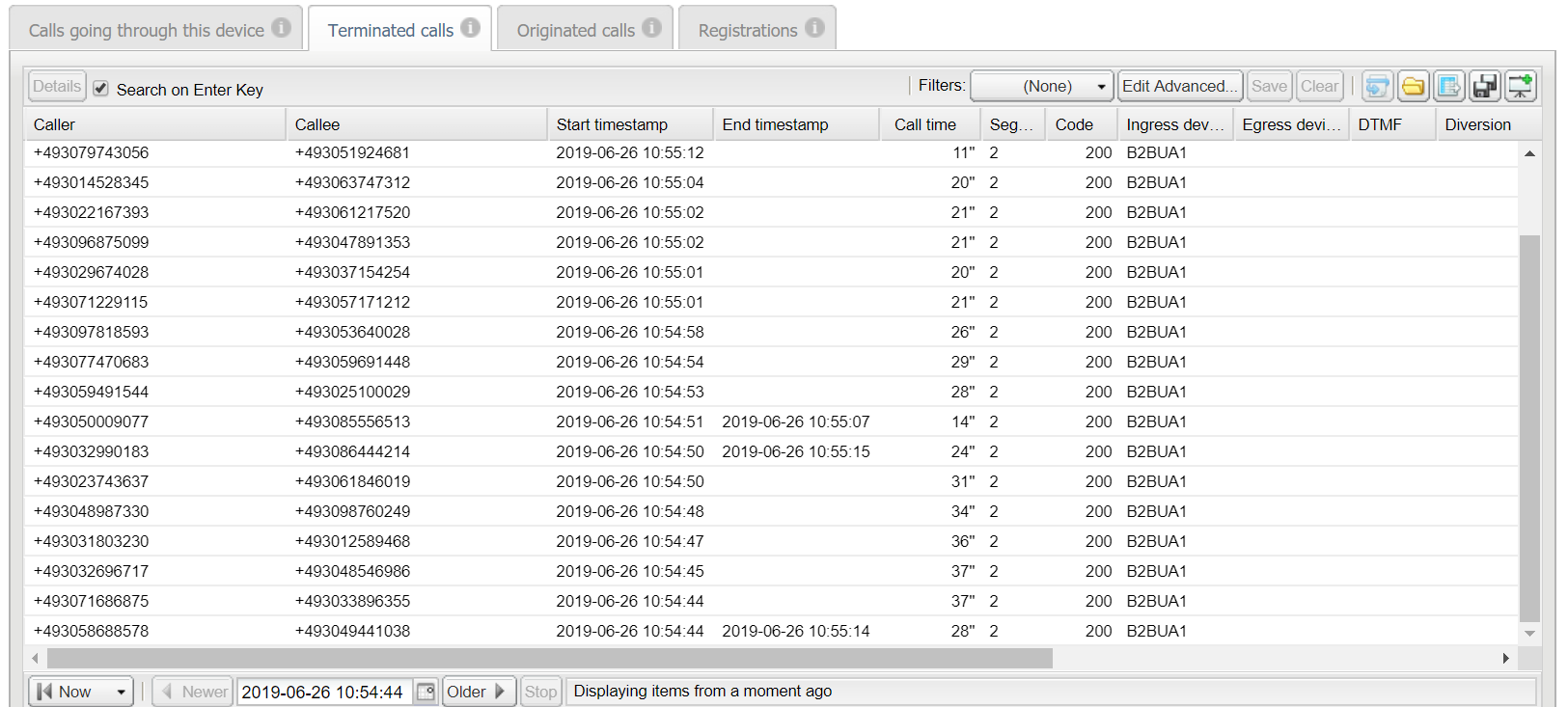
Task: Click info icon next to Registrations
Action: (x=814, y=28)
